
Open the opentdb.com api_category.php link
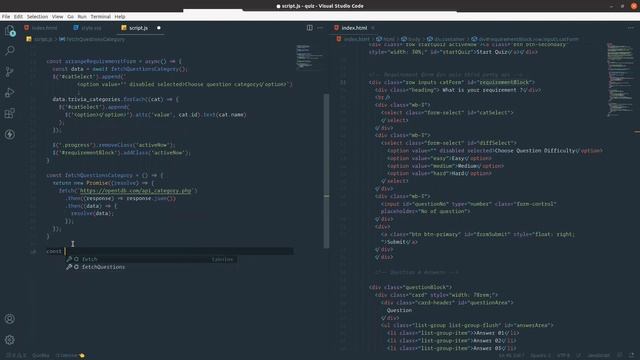[x=135, y=191]
